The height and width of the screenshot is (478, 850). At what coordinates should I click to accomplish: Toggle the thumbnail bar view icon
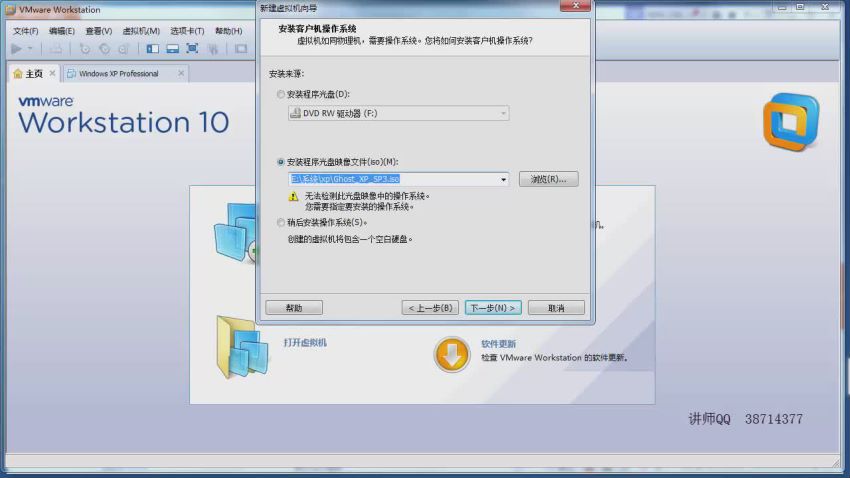point(172,49)
